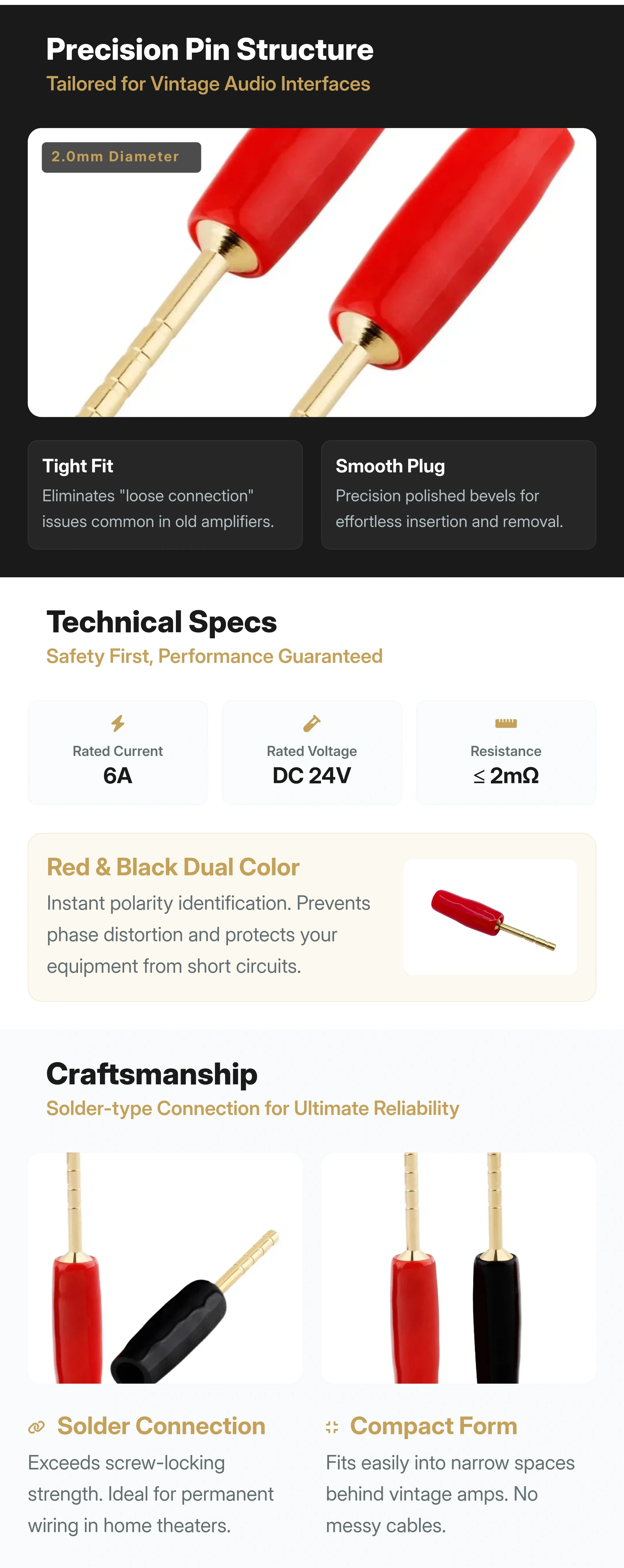Select the Tight Fit feature card
This screenshot has height=1568, width=624.
point(165,495)
